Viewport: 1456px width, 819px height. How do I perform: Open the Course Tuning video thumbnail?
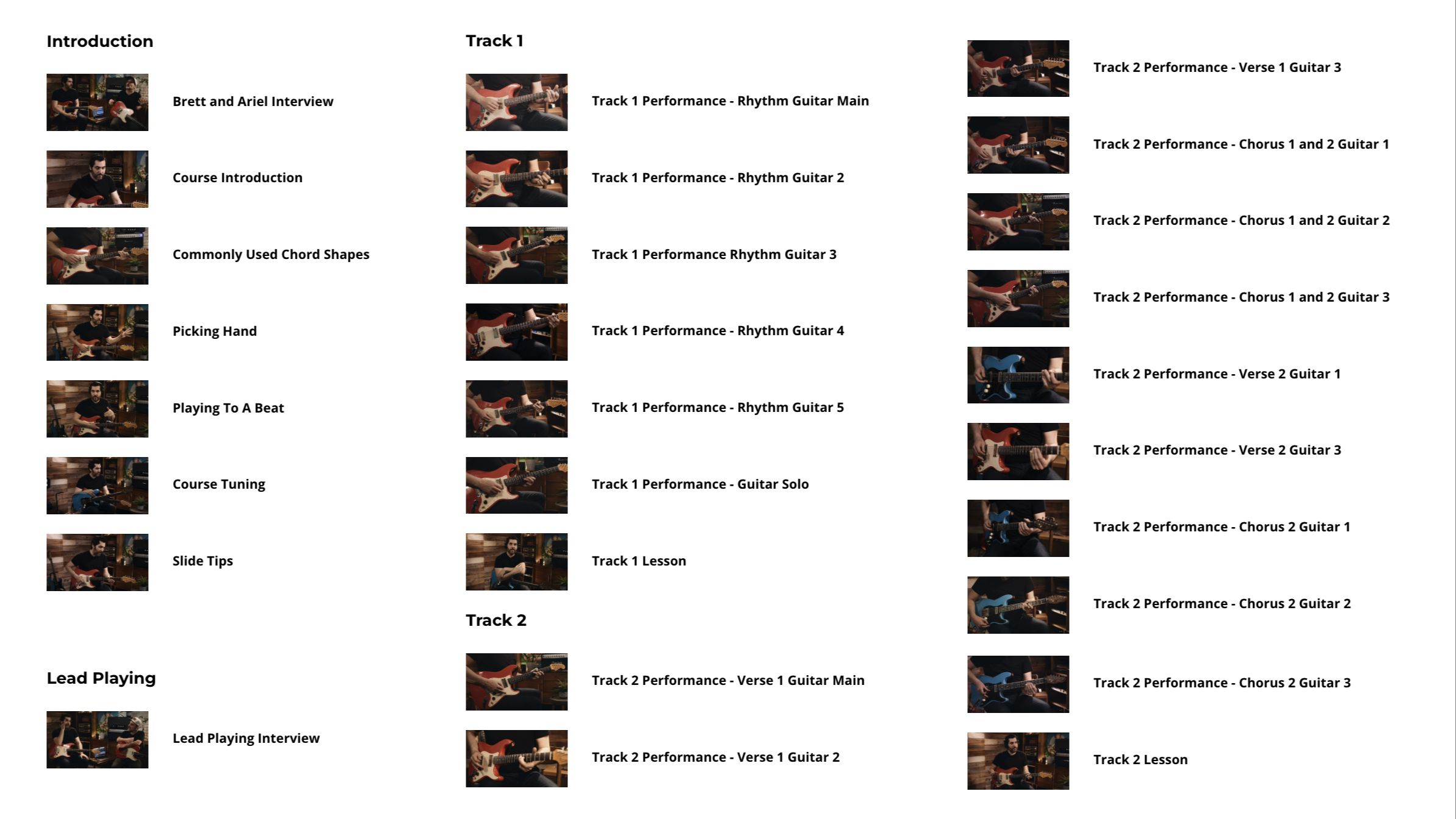97,486
